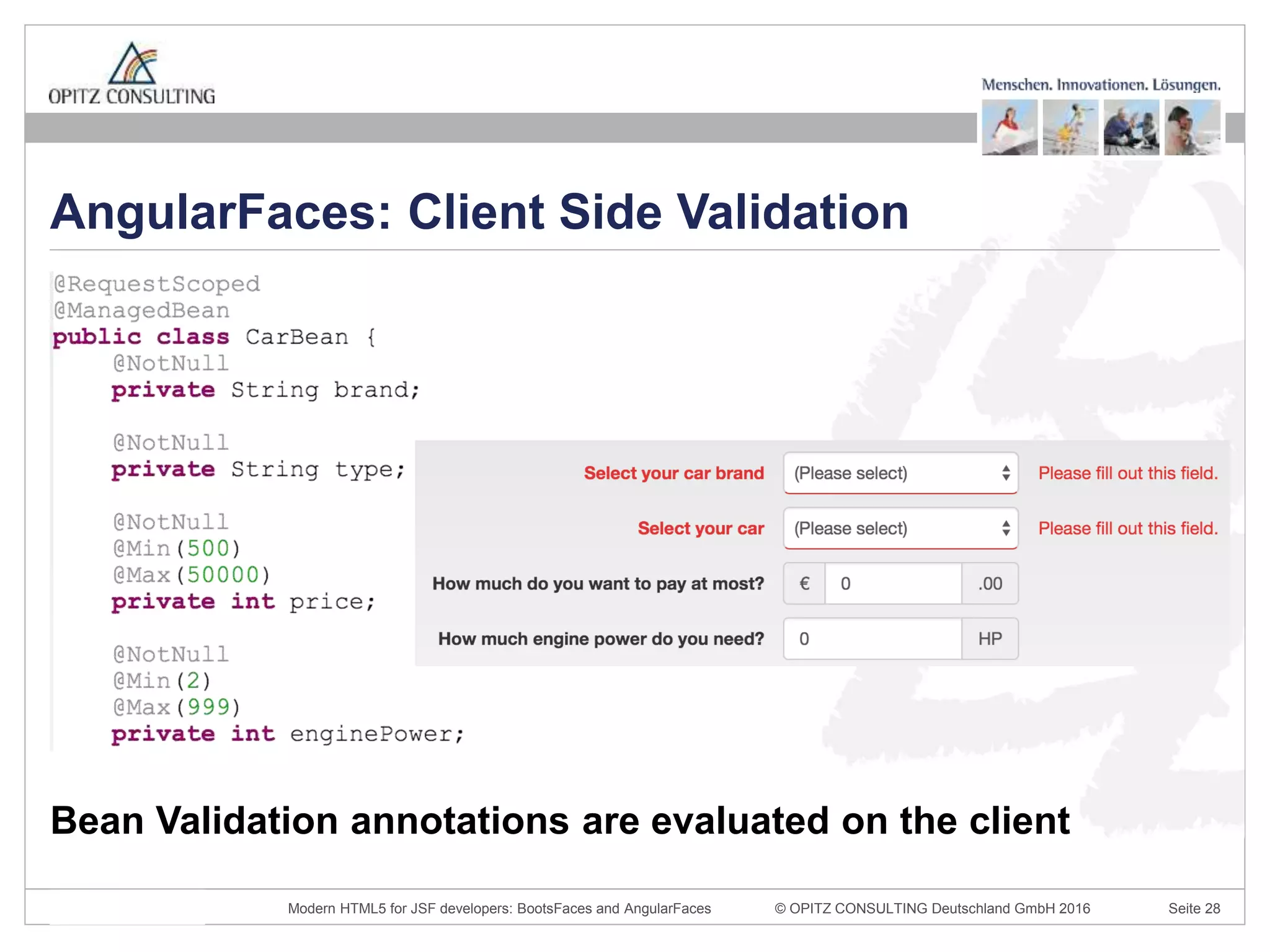Click the '@Max(999)' annotation
The width and height of the screenshot is (1270, 952).
tap(177, 707)
